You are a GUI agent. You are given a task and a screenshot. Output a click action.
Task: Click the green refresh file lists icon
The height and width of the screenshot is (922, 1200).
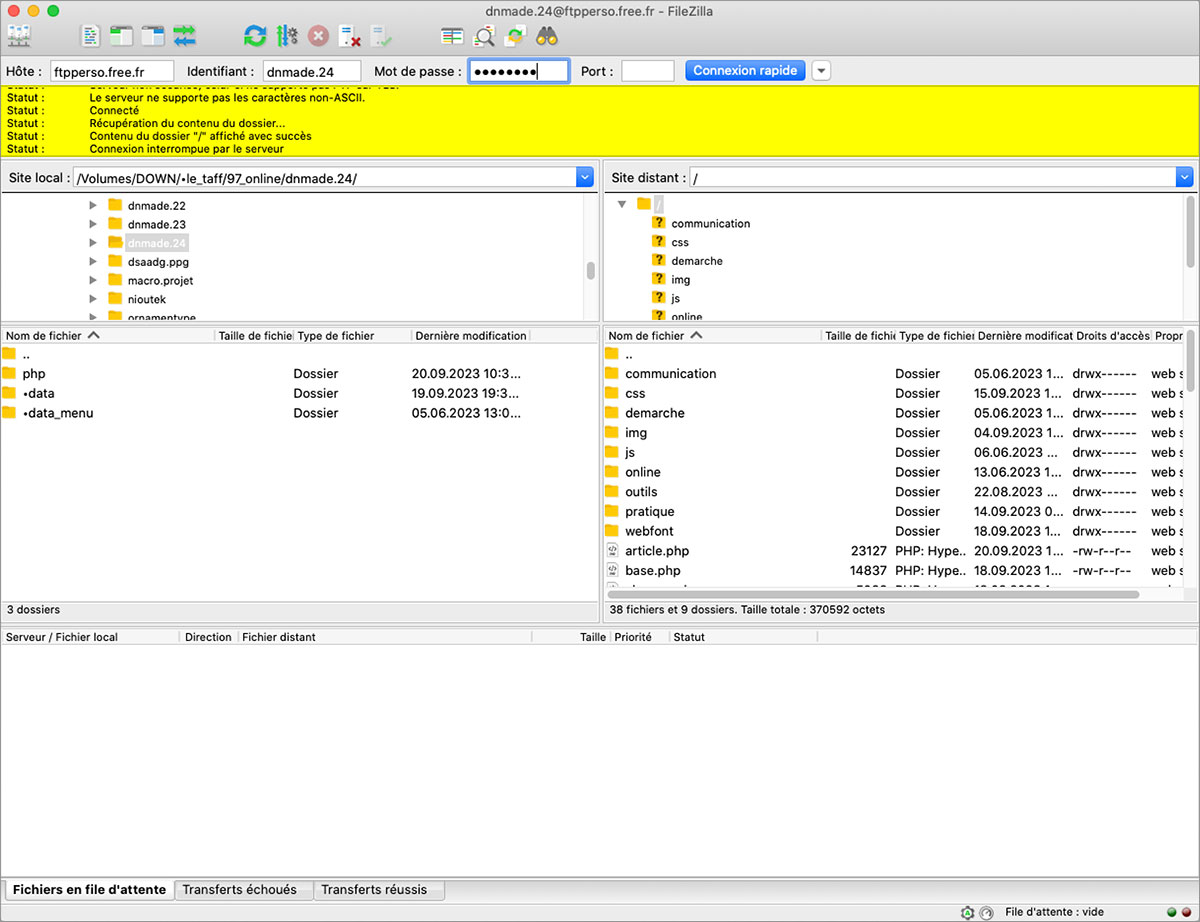255,37
